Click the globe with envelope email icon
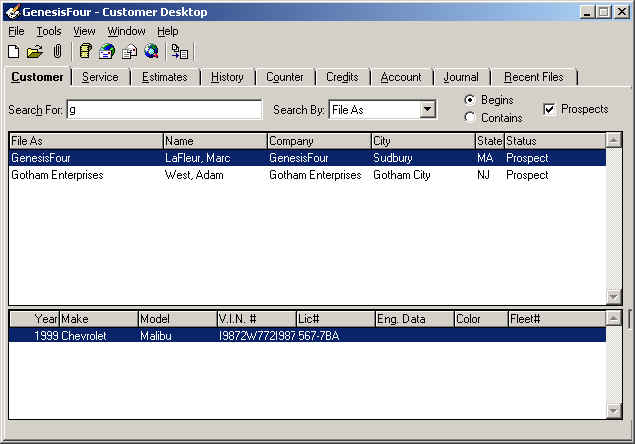The image size is (635, 444). click(x=107, y=51)
